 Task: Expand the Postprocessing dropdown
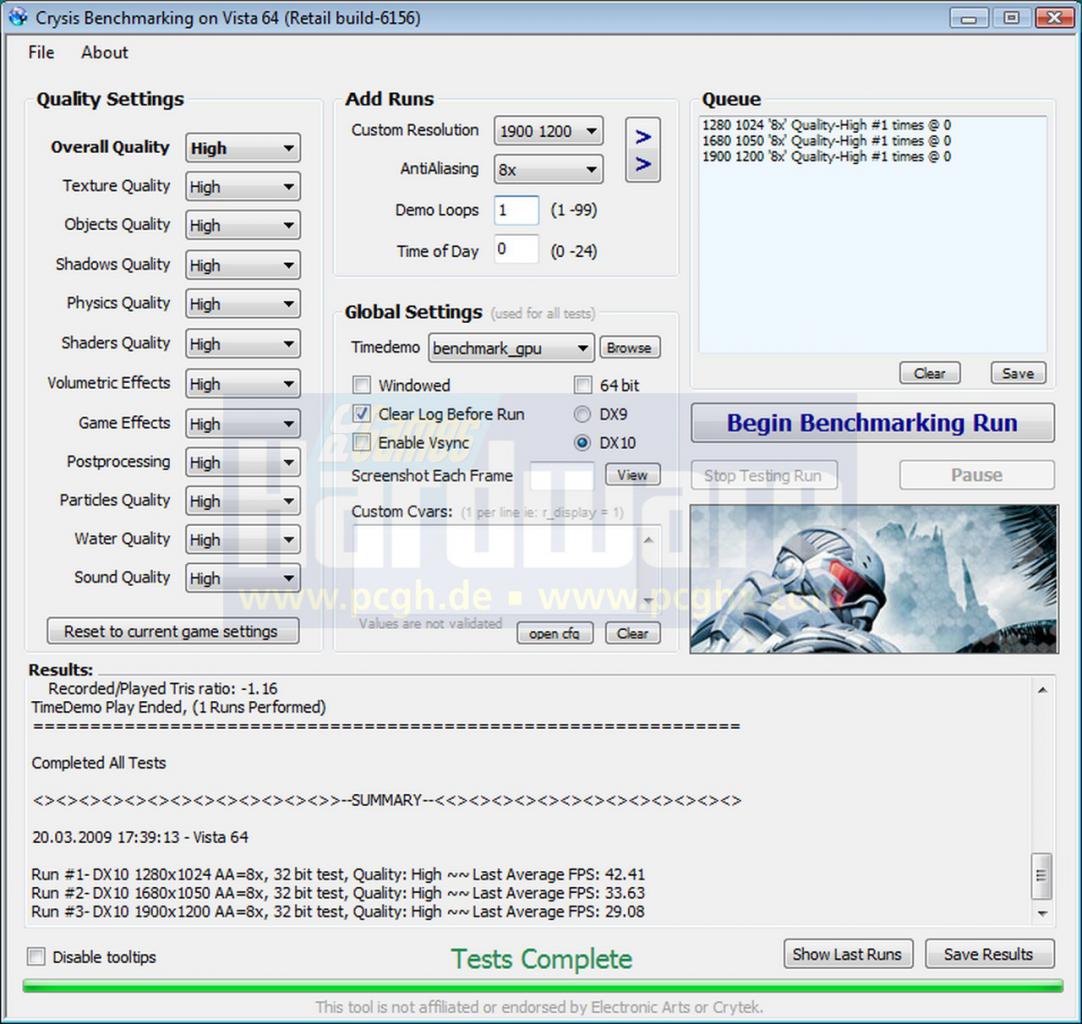(242, 462)
